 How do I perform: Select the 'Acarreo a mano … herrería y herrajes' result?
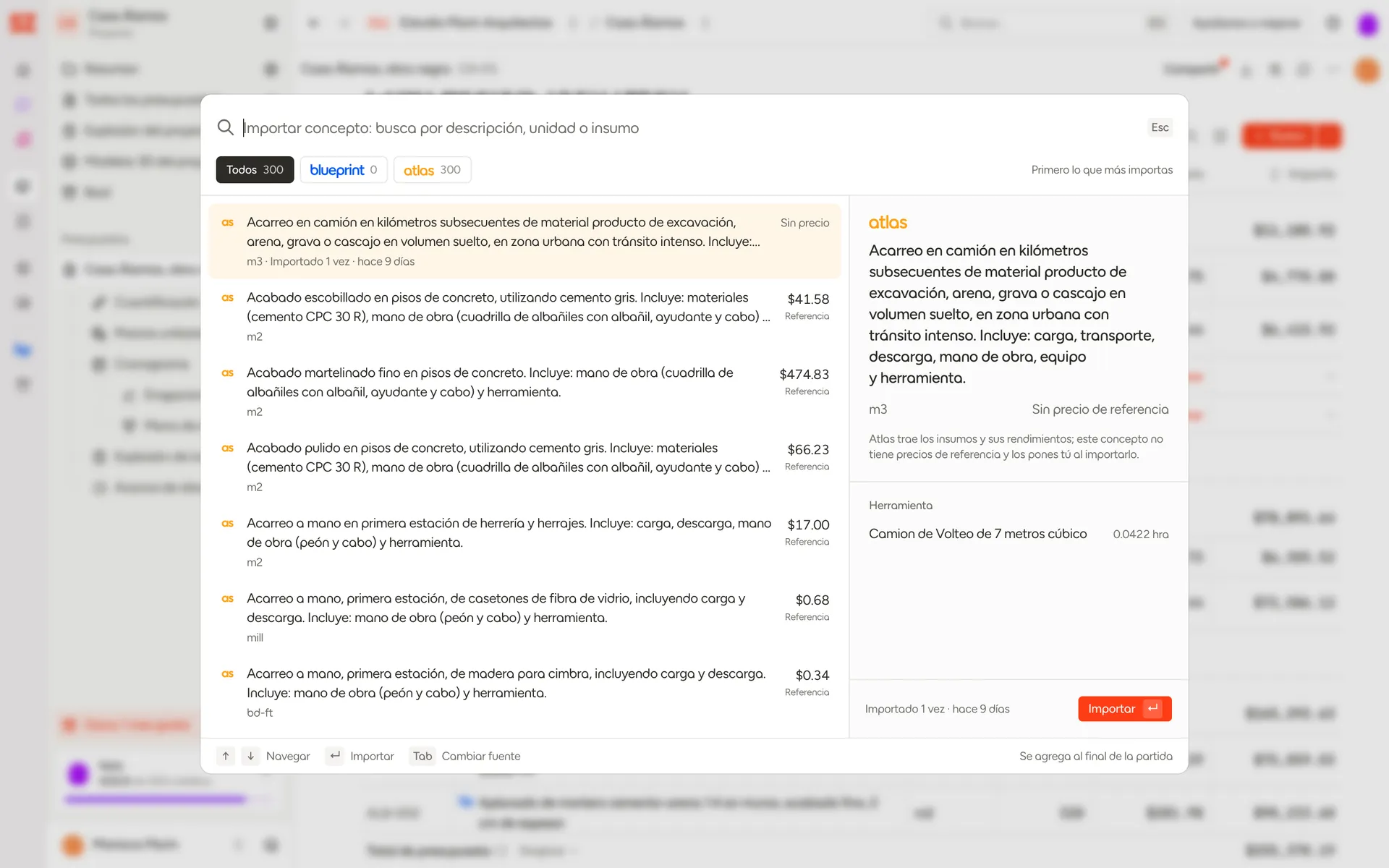click(x=524, y=542)
